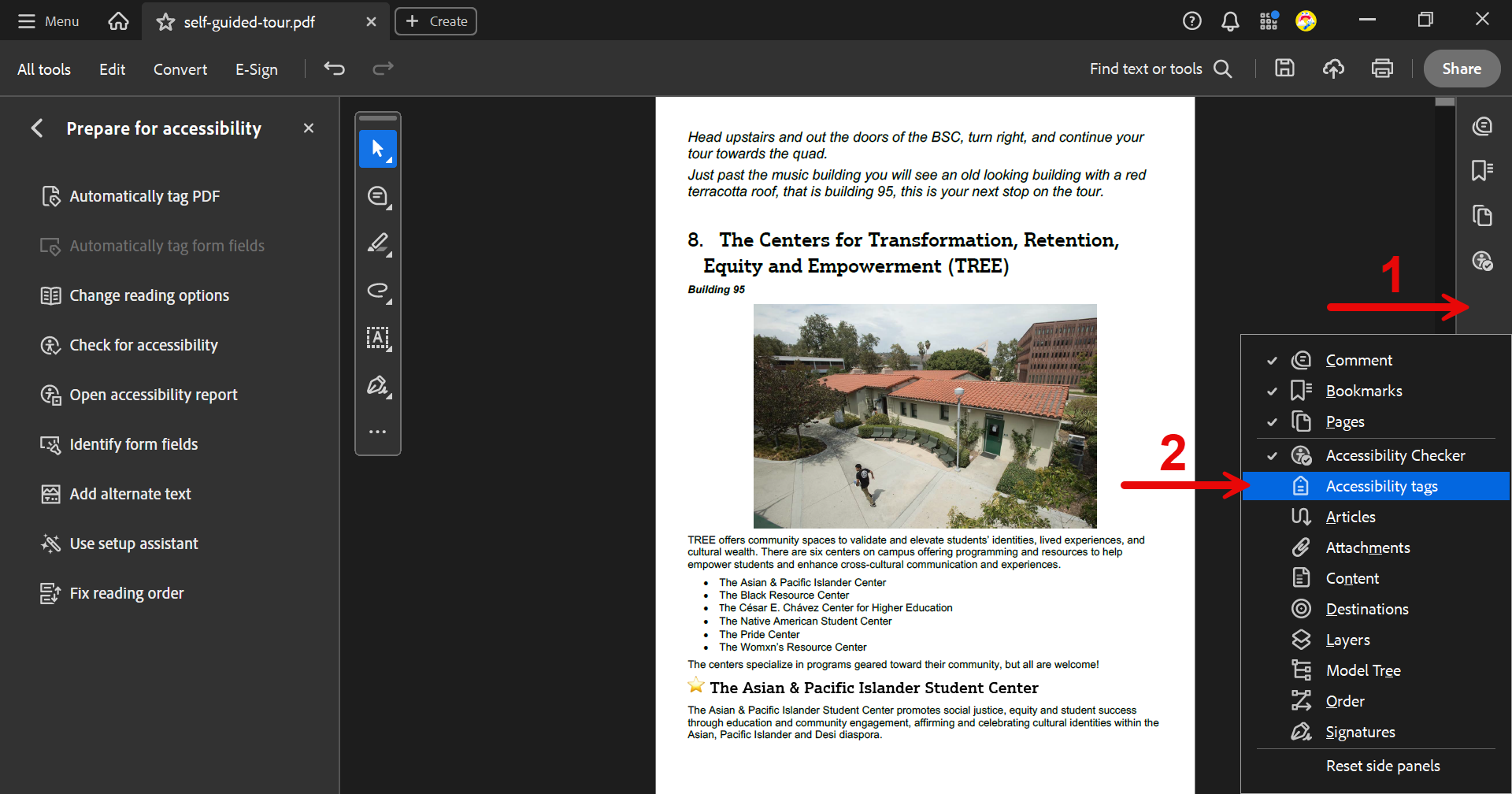The width and height of the screenshot is (1512, 794).
Task: Click the print document icon
Action: 1382,69
